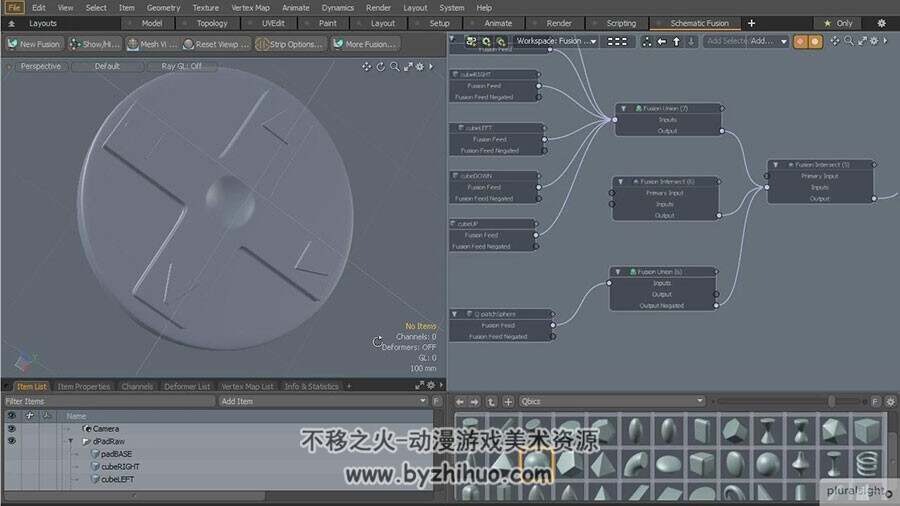Image resolution: width=900 pixels, height=506 pixels.
Task: Click the schematic up arrow icon
Action: coord(676,41)
